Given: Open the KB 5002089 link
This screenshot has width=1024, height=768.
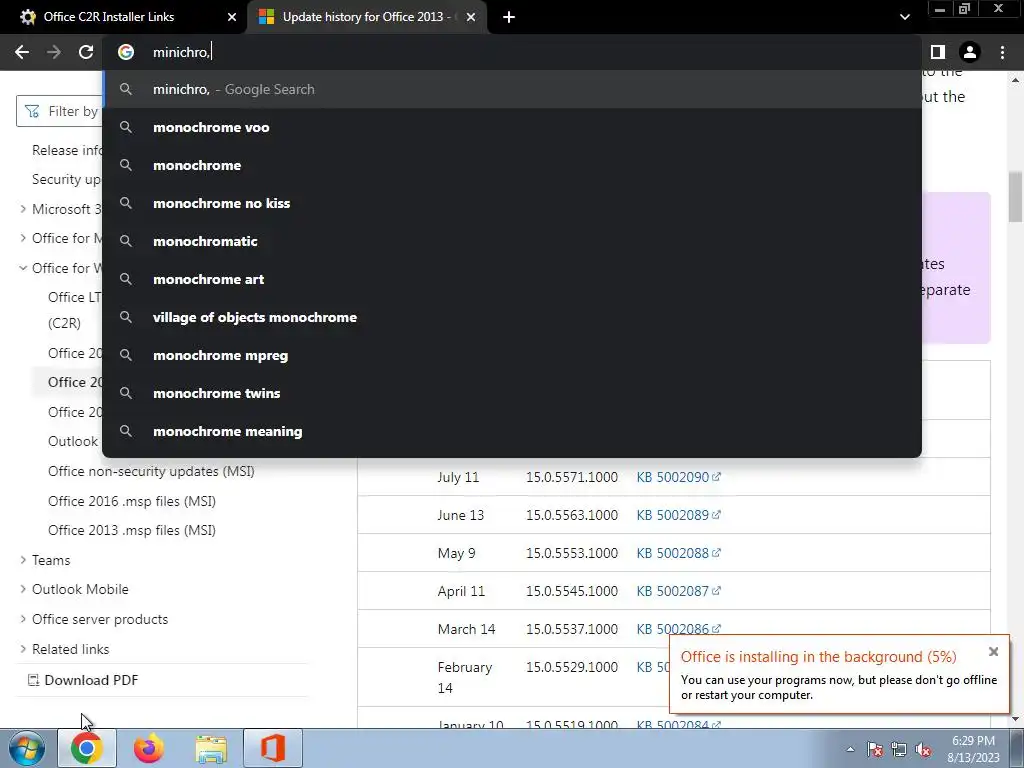Looking at the screenshot, I should (678, 515).
